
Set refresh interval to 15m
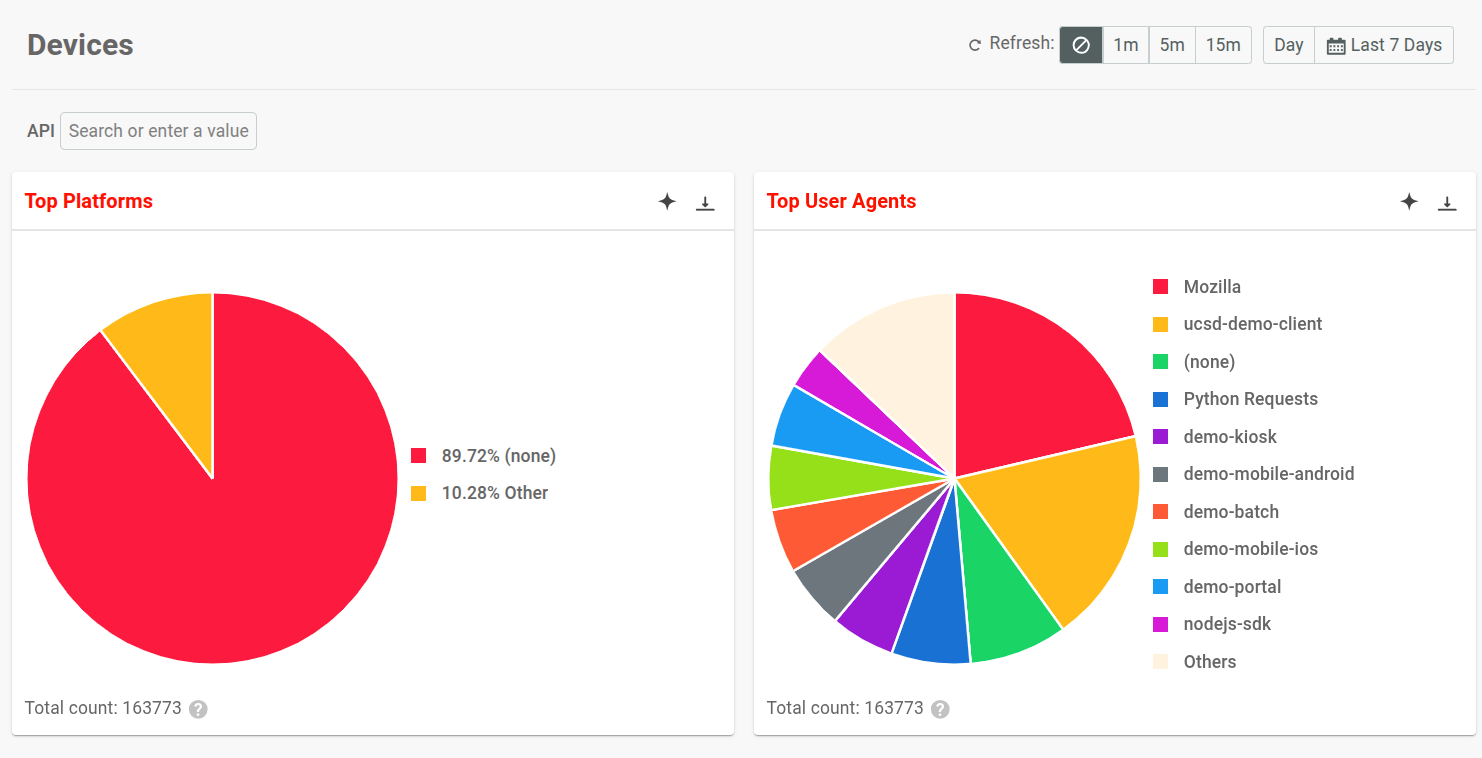(x=1223, y=44)
